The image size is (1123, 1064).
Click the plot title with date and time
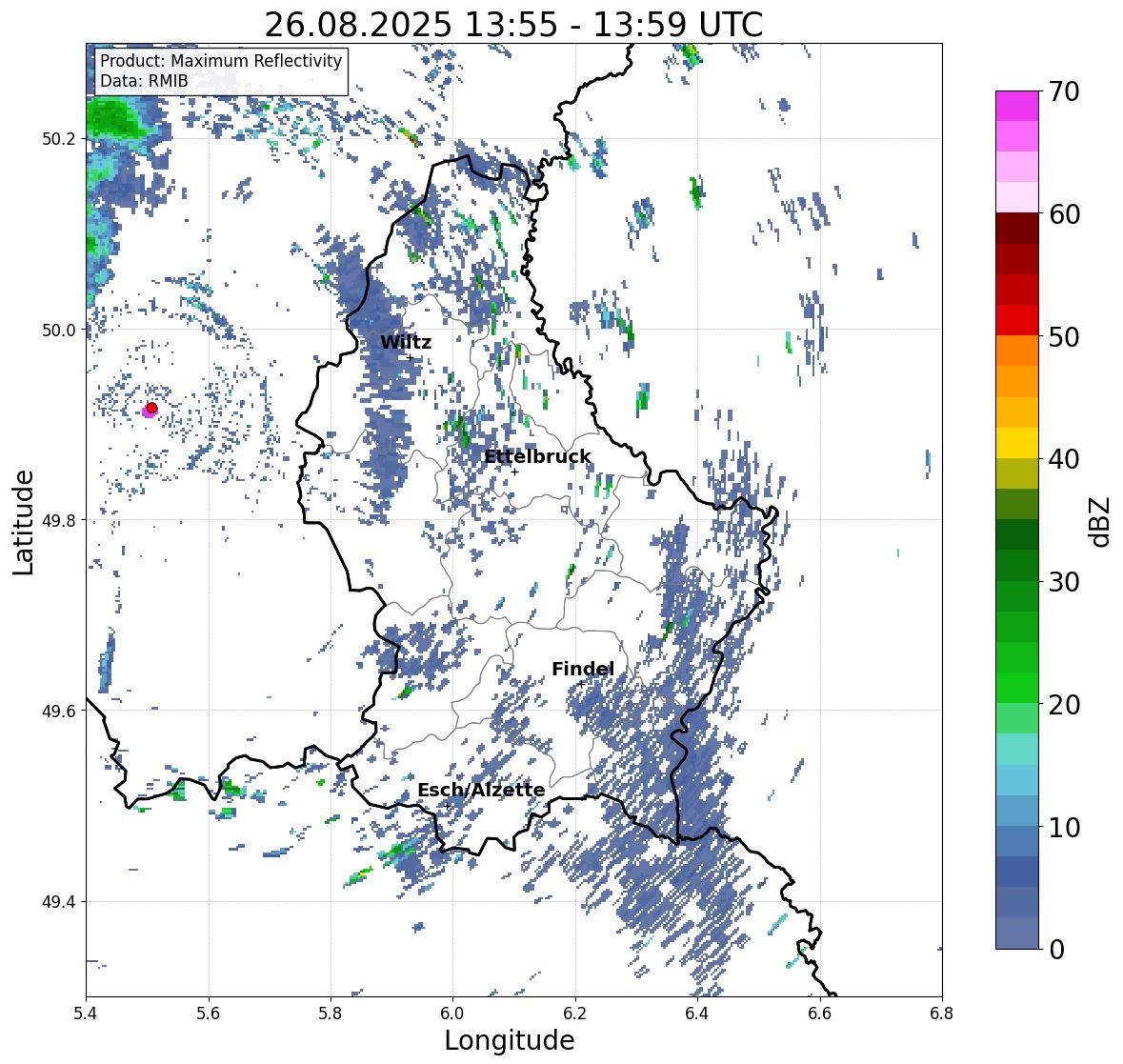[x=513, y=25]
